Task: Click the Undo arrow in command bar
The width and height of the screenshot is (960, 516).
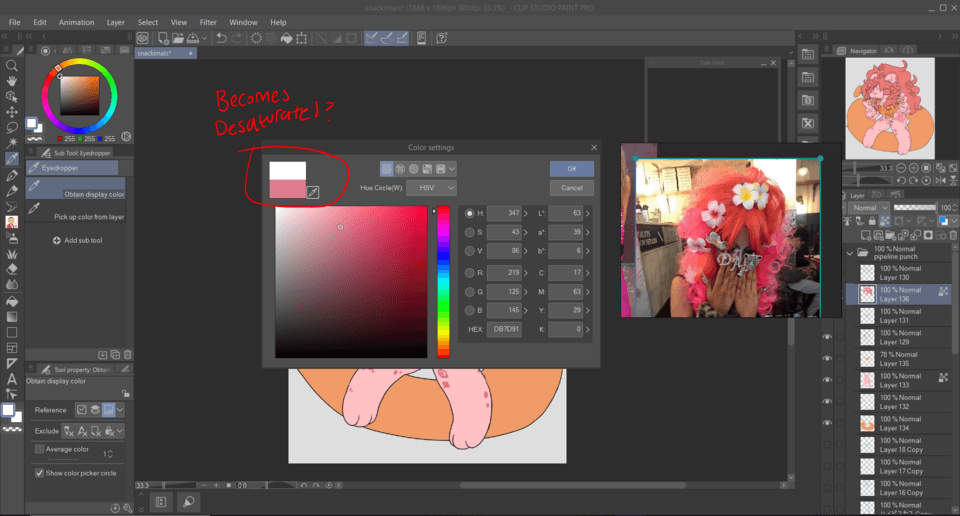Action: point(222,38)
